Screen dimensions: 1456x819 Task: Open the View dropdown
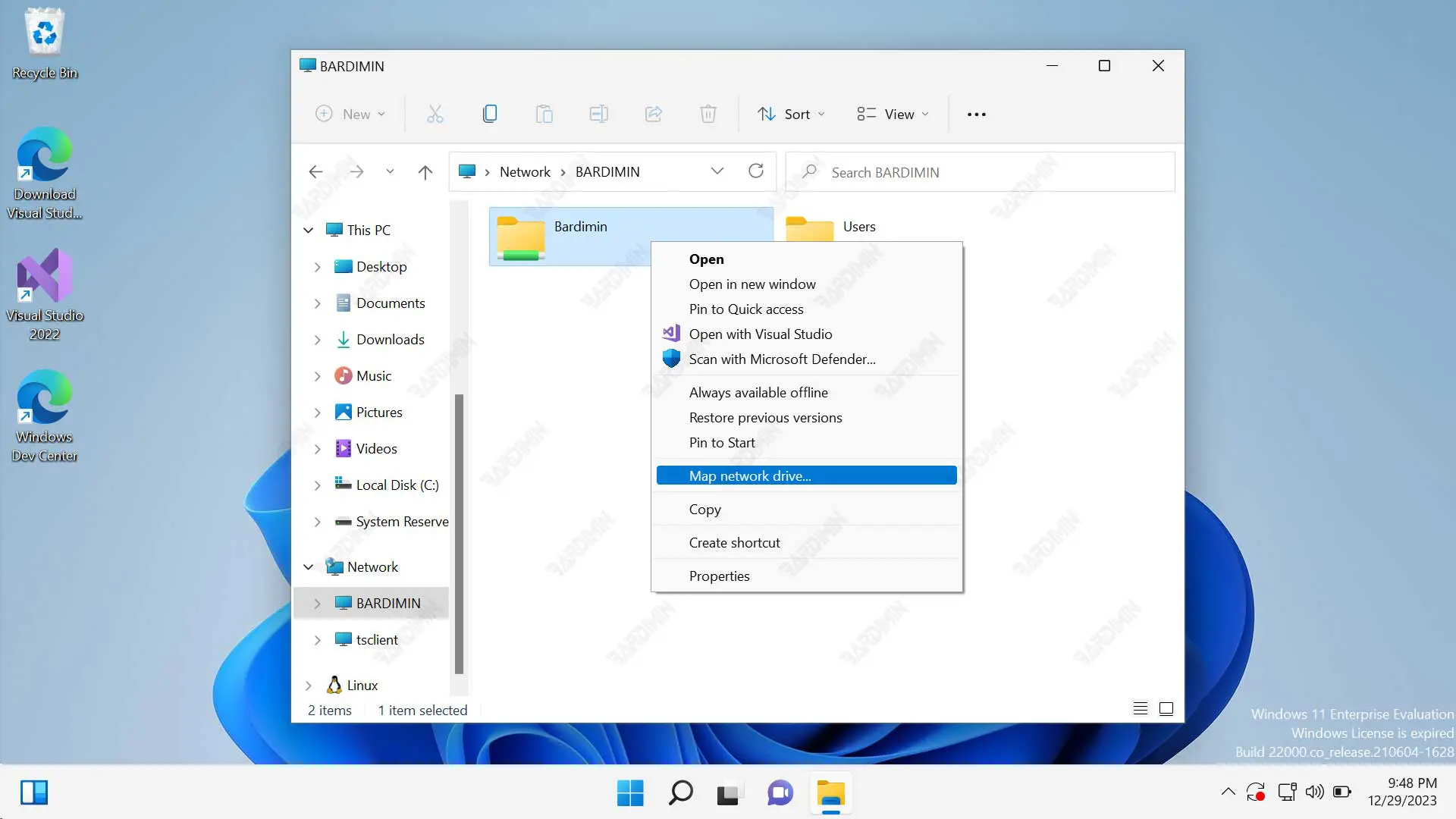coord(893,115)
